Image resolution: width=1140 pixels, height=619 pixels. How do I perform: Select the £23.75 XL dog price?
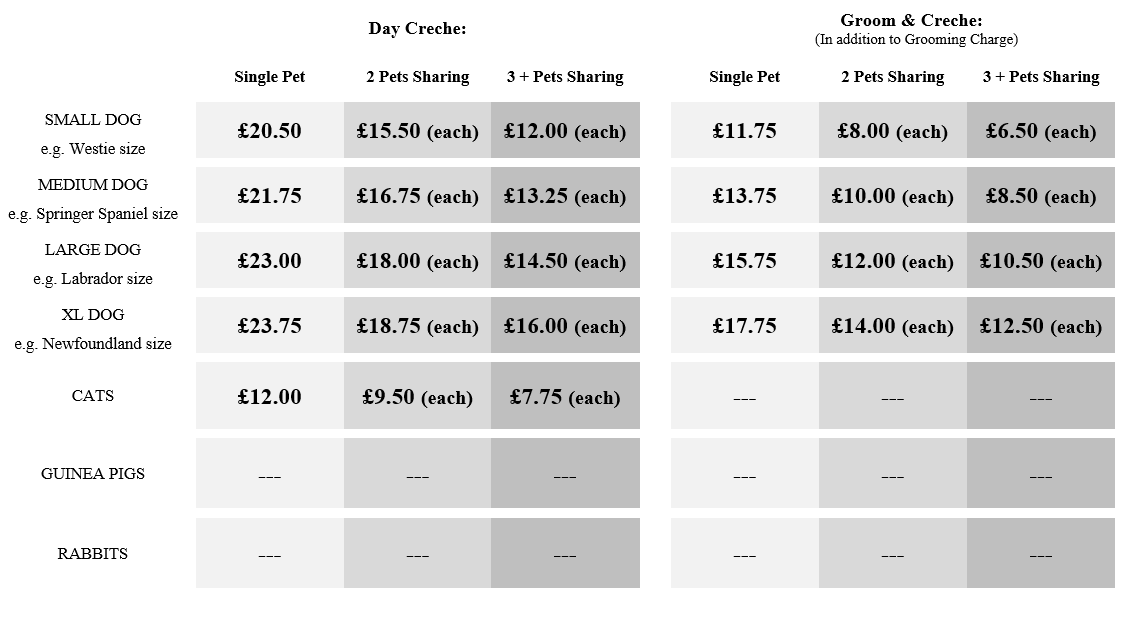pos(269,326)
